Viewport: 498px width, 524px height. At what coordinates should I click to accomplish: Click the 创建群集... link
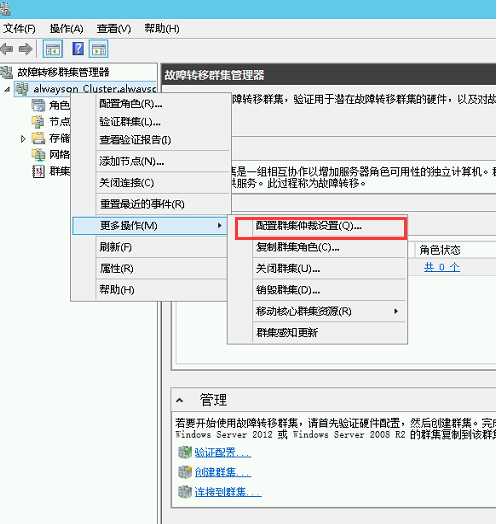[223, 472]
